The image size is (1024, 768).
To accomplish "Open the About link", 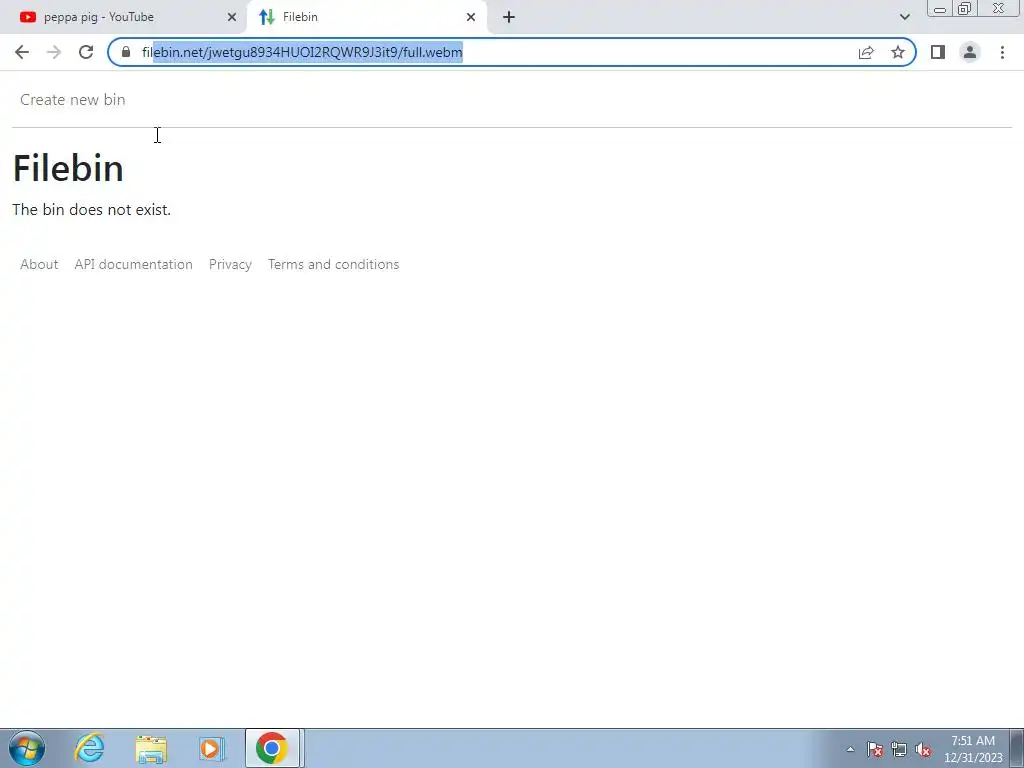I will tap(39, 264).
